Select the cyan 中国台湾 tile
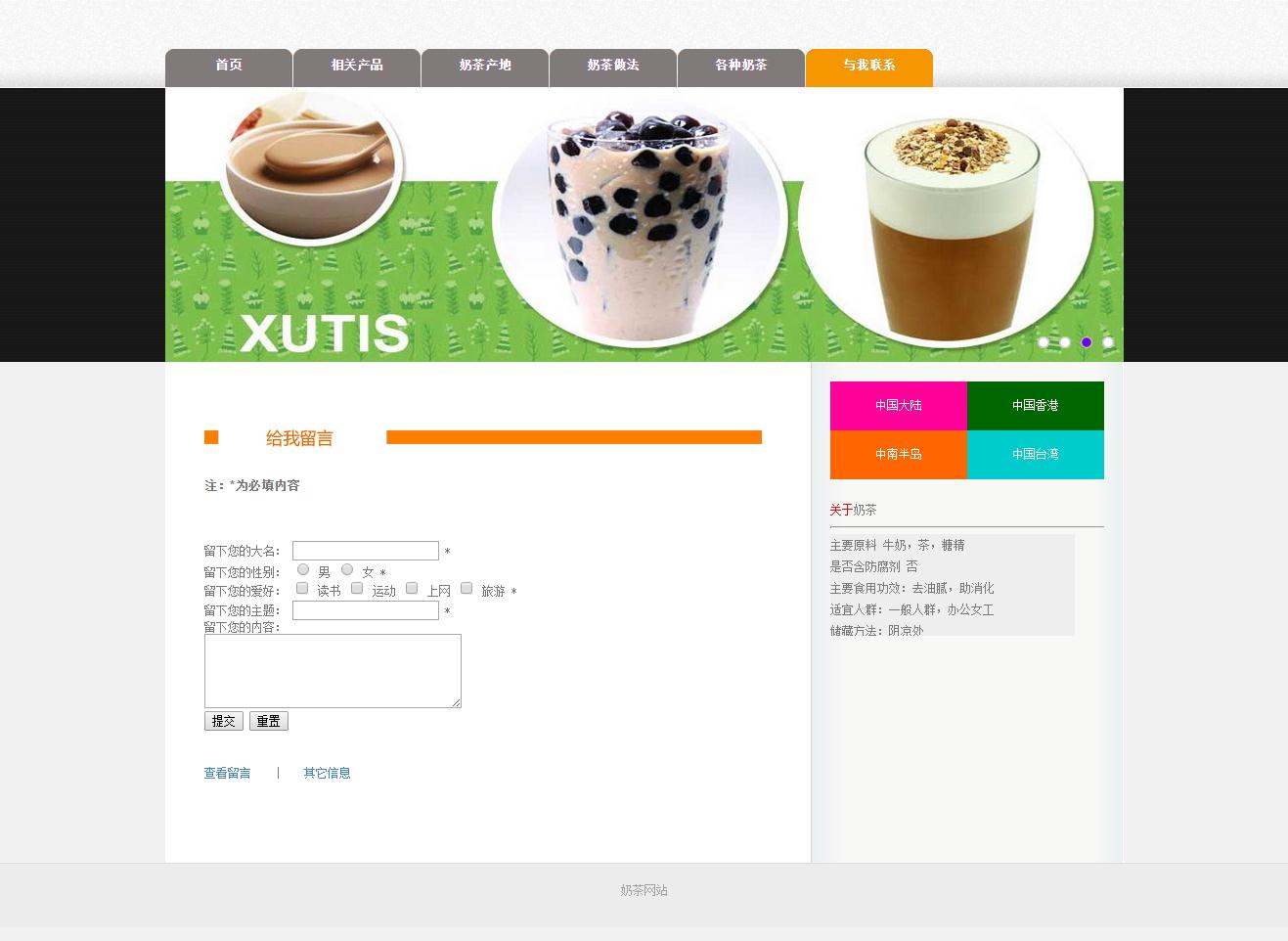This screenshot has height=941, width=1288. tap(1035, 454)
